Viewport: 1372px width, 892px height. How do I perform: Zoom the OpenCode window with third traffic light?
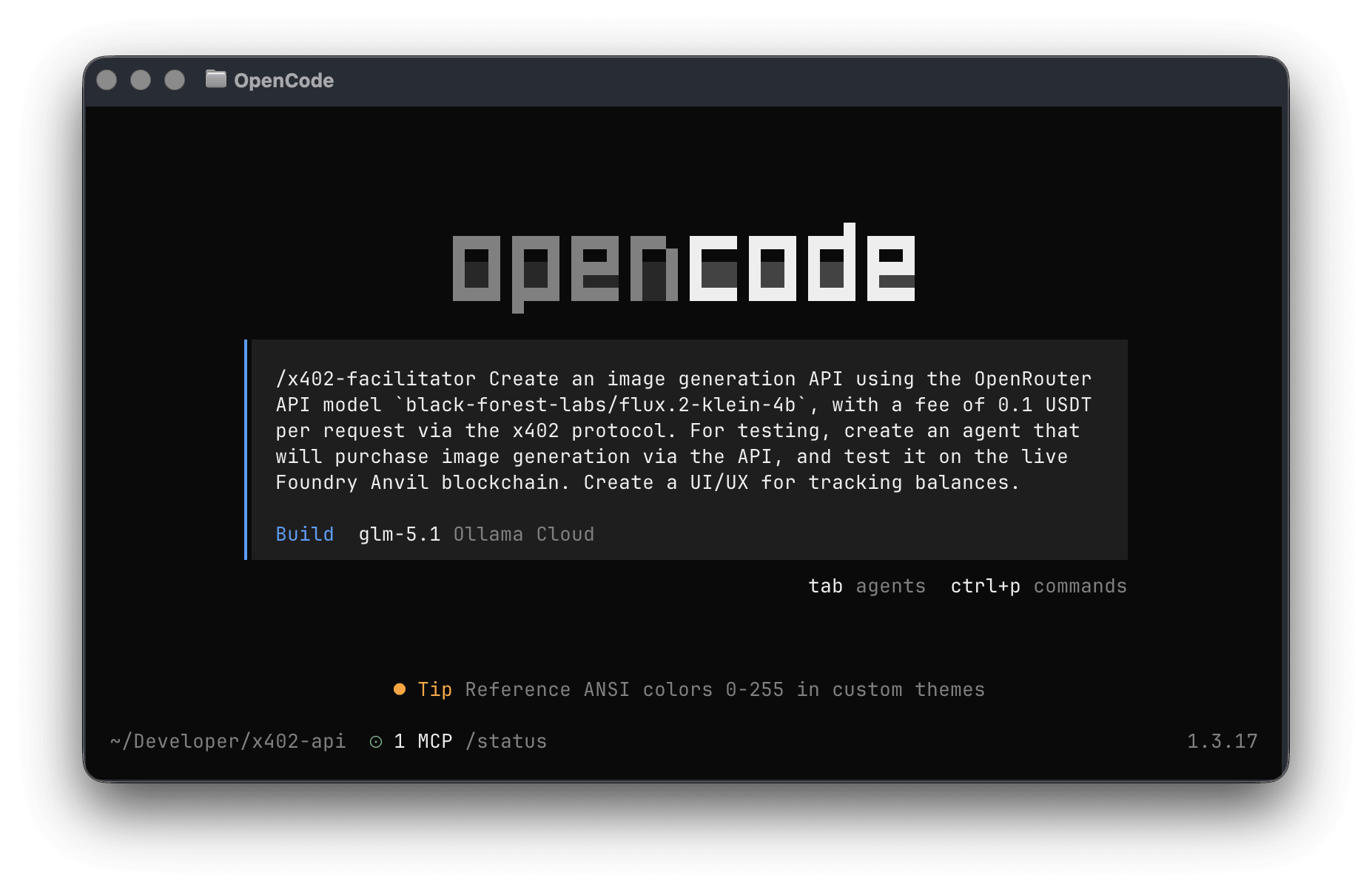175,80
